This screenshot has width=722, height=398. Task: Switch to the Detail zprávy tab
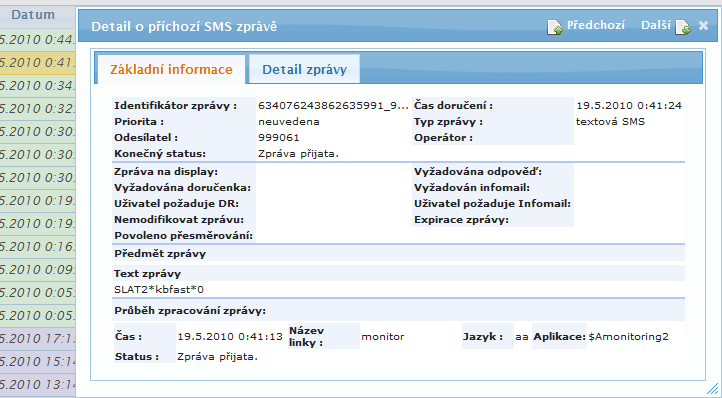304,70
